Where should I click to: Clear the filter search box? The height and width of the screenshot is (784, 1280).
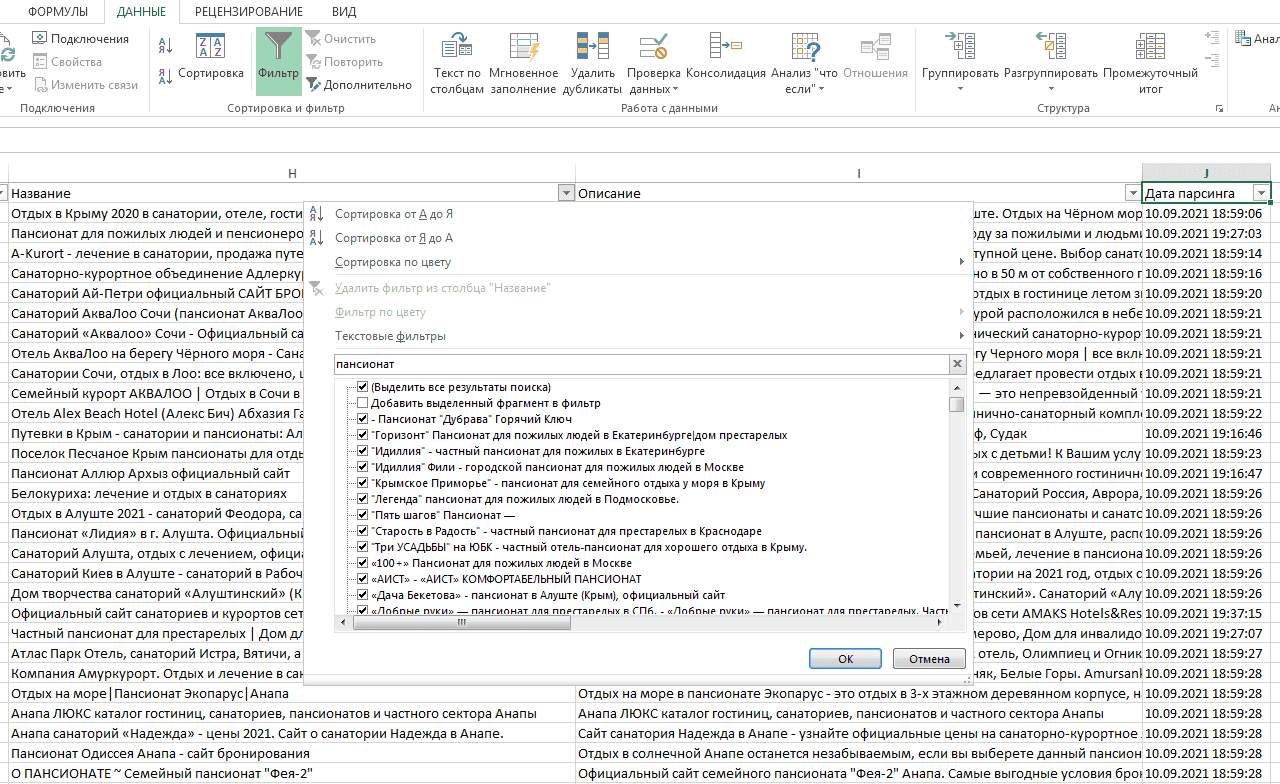click(x=957, y=364)
